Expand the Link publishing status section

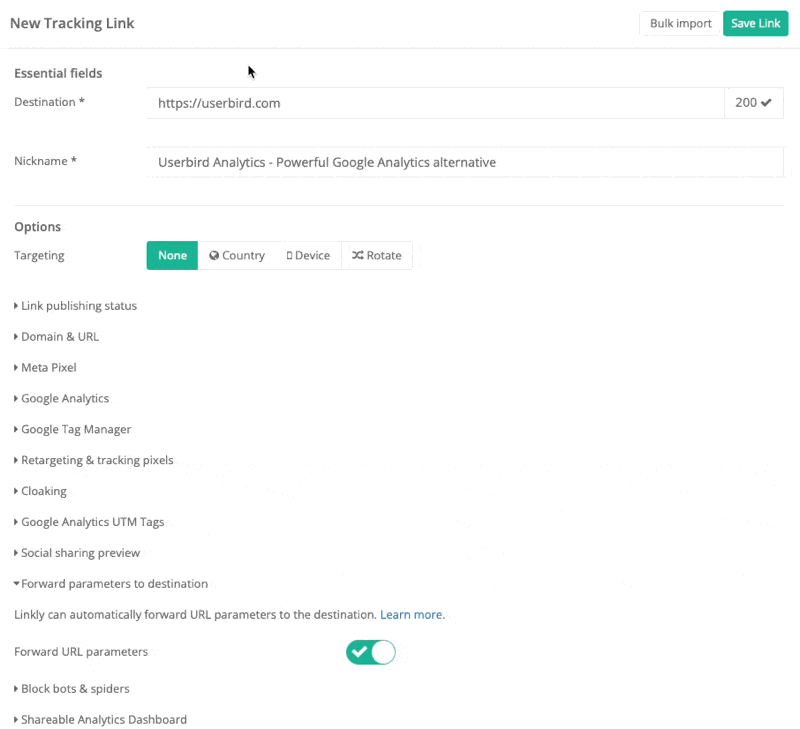78,306
